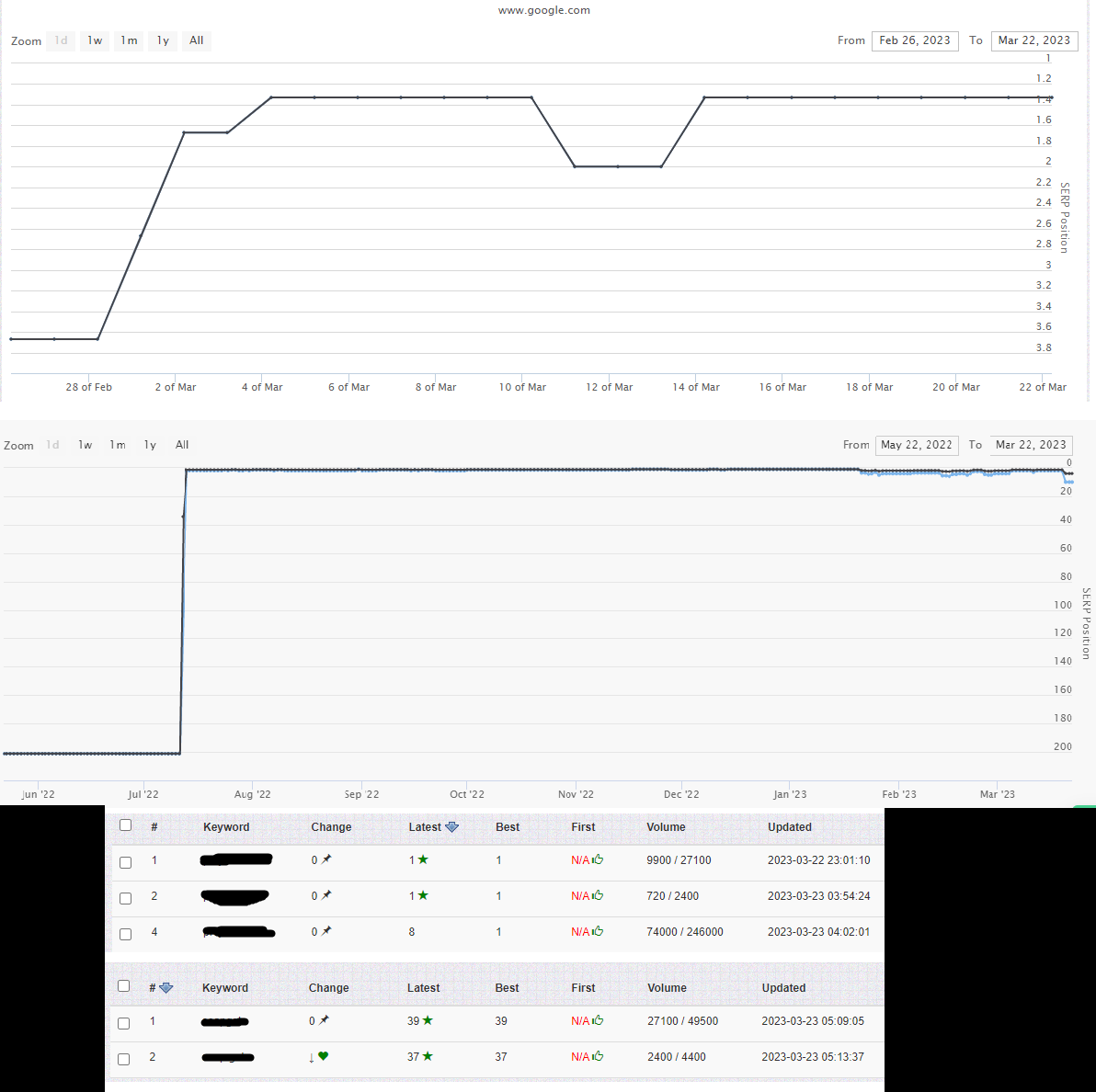Set top chart zoom to 1w
Image resolution: width=1096 pixels, height=1092 pixels.
click(95, 40)
